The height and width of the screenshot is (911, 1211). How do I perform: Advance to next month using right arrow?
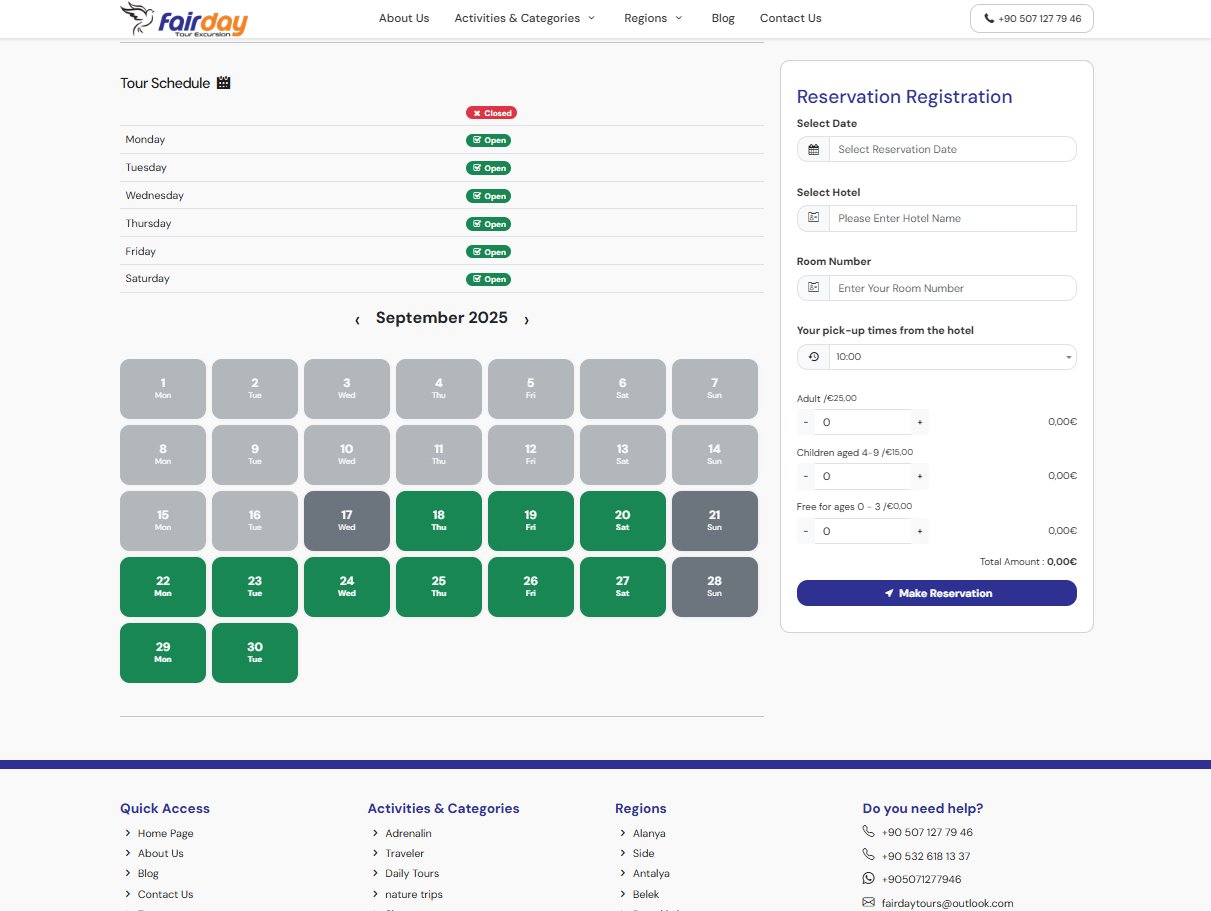pos(527,320)
